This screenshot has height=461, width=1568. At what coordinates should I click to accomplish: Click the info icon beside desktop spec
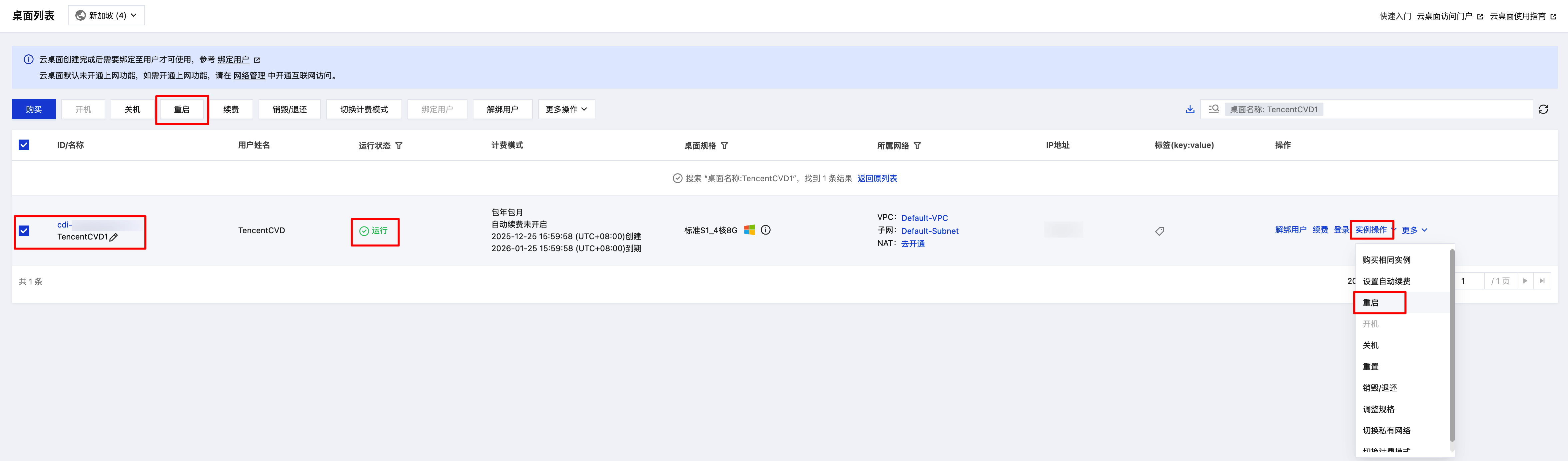click(x=766, y=230)
